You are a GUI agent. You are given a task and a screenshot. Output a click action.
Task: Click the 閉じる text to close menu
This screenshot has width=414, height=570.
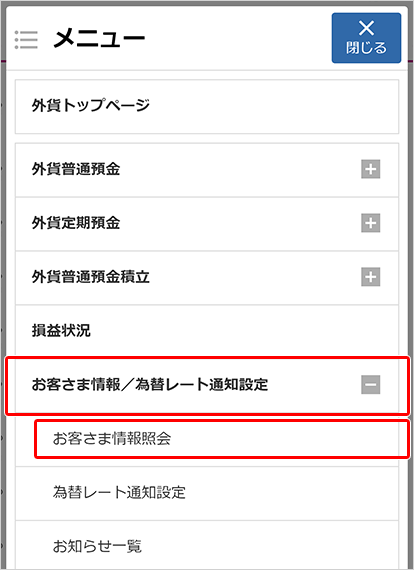tap(366, 48)
